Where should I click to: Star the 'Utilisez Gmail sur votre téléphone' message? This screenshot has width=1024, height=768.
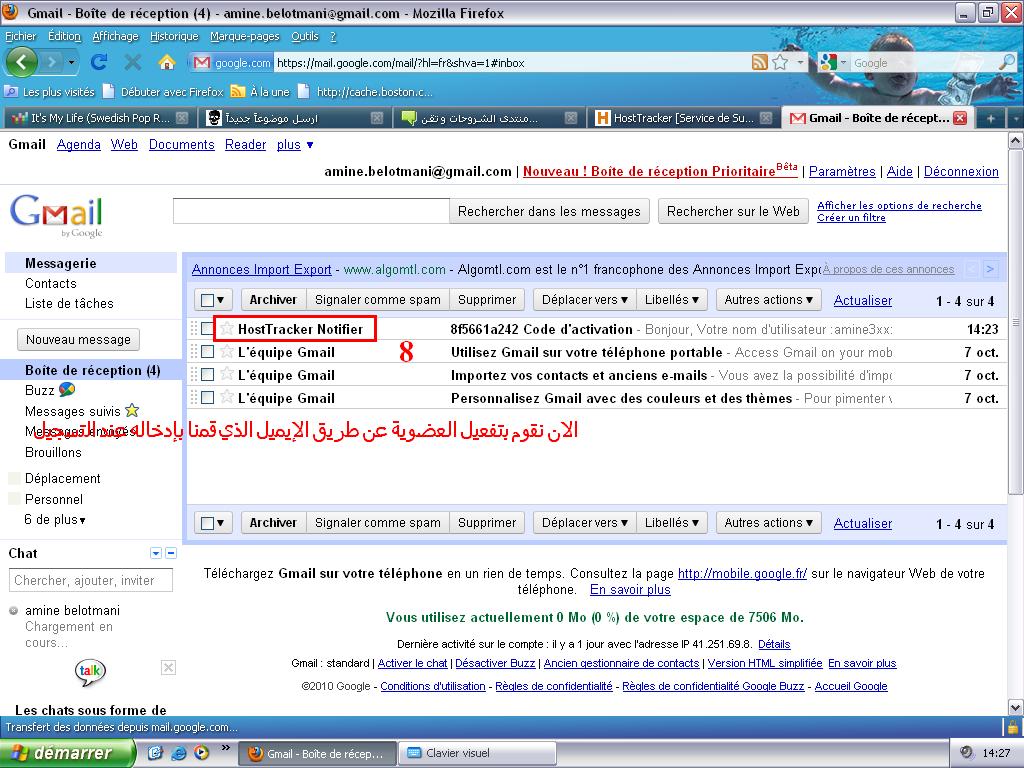pyautogui.click(x=227, y=351)
